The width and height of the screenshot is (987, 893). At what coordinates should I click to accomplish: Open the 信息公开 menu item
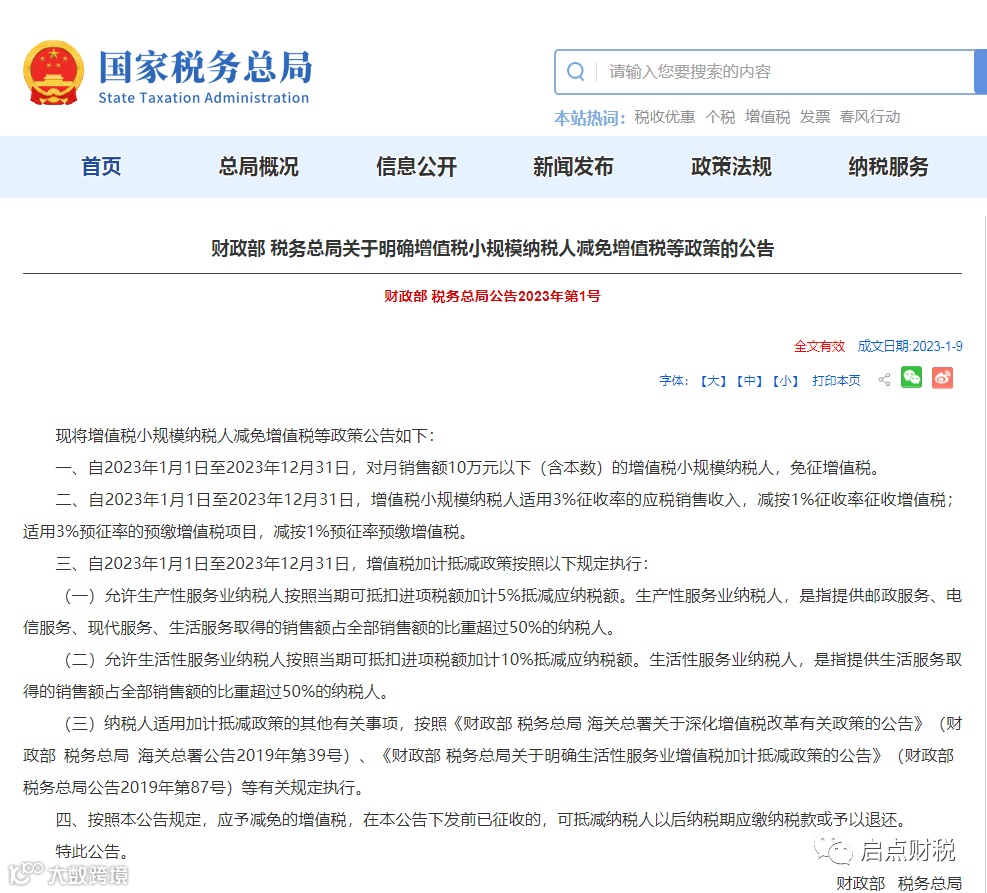click(416, 167)
